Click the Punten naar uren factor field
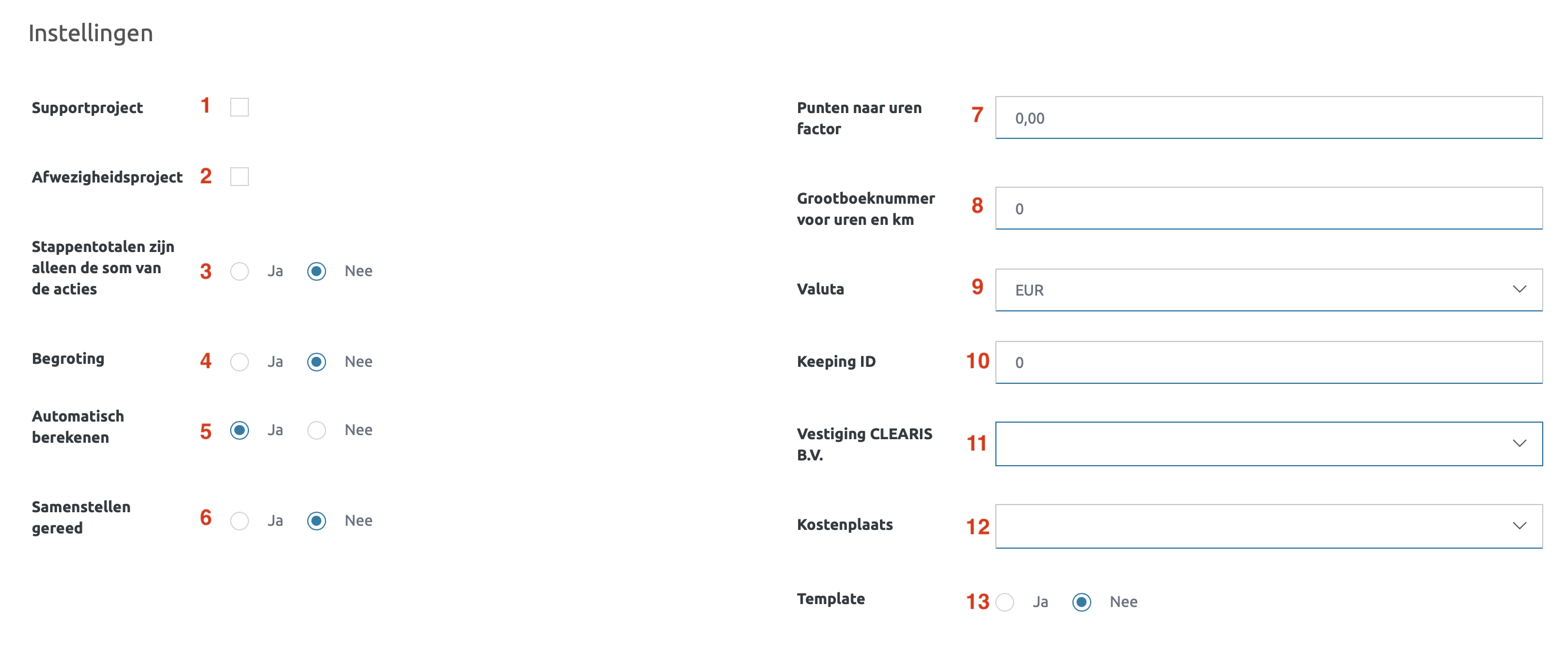This screenshot has width=1568, height=670. pyautogui.click(x=1268, y=118)
